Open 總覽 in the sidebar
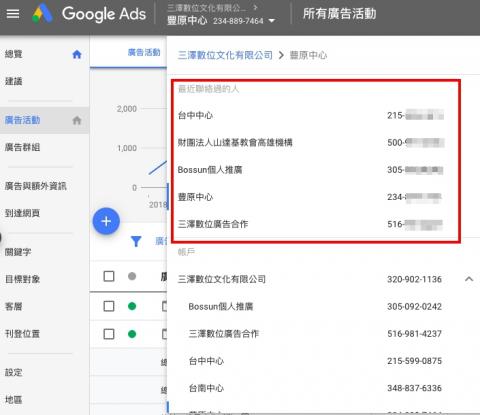480x415 pixels. click(14, 54)
